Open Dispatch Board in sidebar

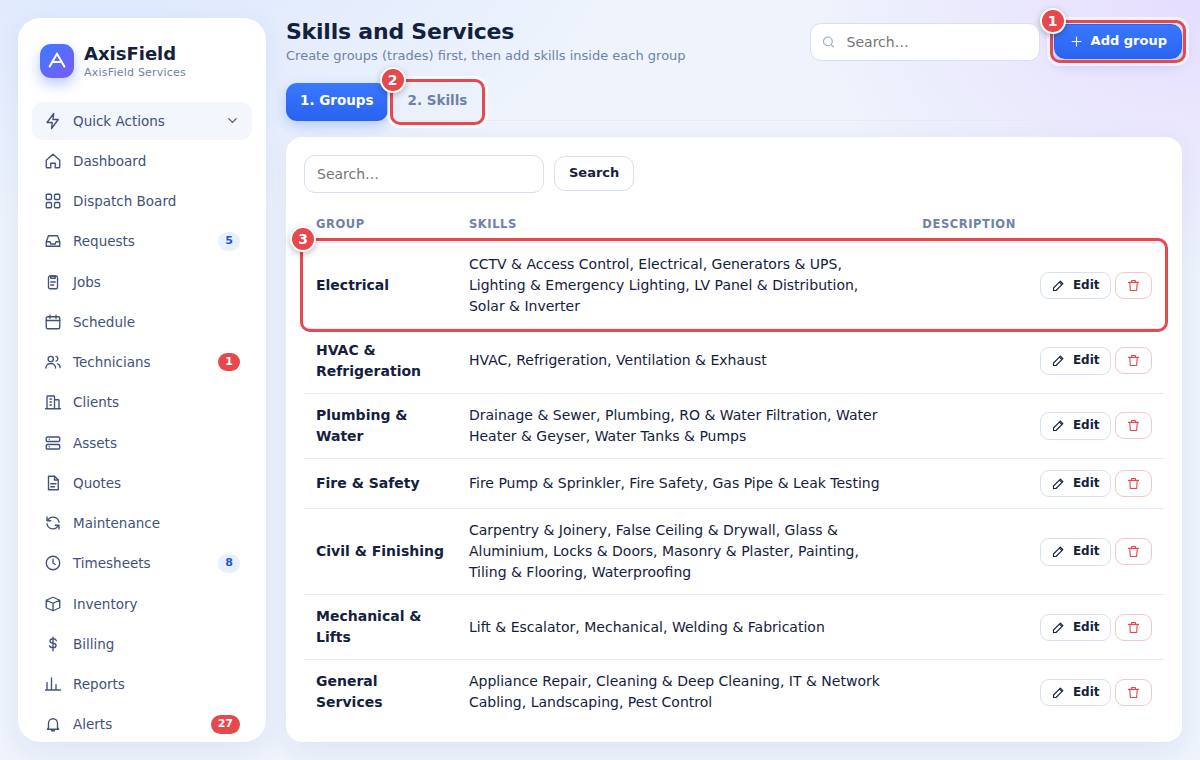click(x=142, y=201)
